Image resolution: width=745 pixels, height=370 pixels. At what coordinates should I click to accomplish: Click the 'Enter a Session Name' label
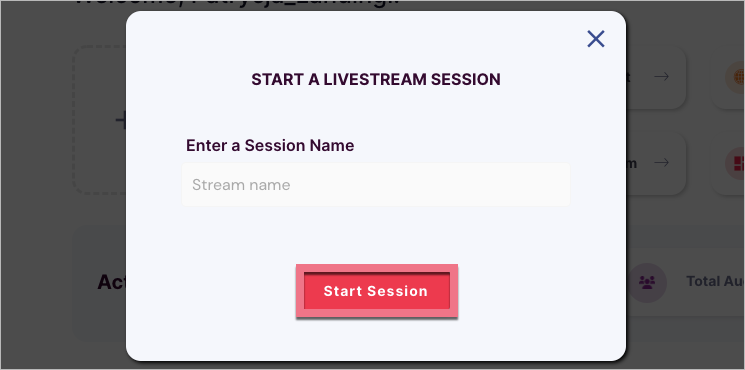coord(270,145)
